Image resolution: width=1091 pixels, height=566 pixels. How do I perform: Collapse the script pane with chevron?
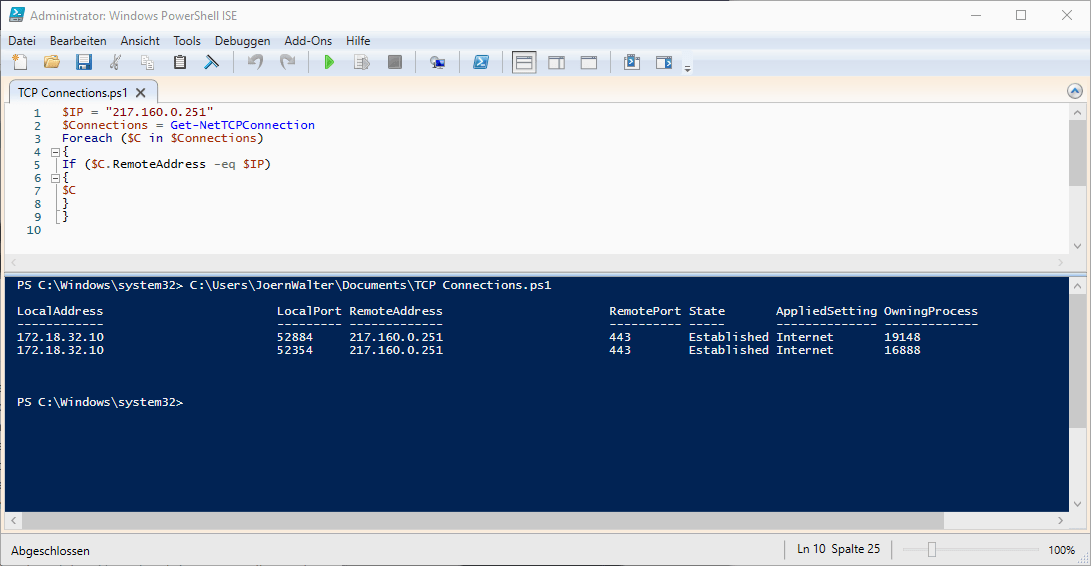1075,91
